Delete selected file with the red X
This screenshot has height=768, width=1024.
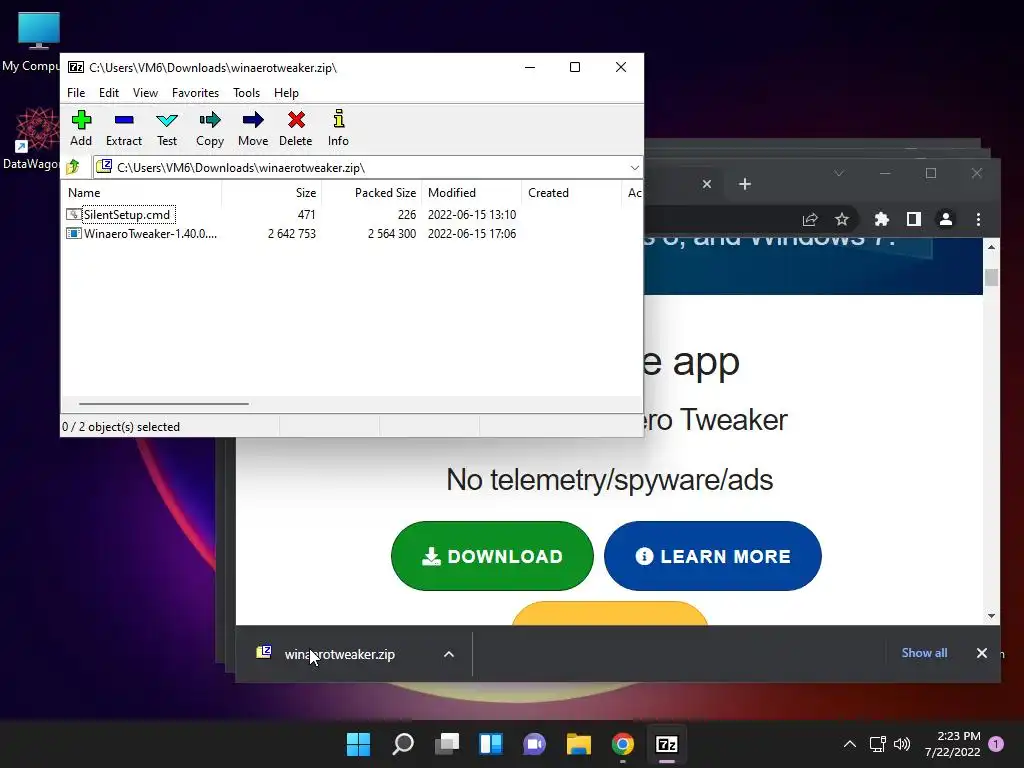point(296,128)
